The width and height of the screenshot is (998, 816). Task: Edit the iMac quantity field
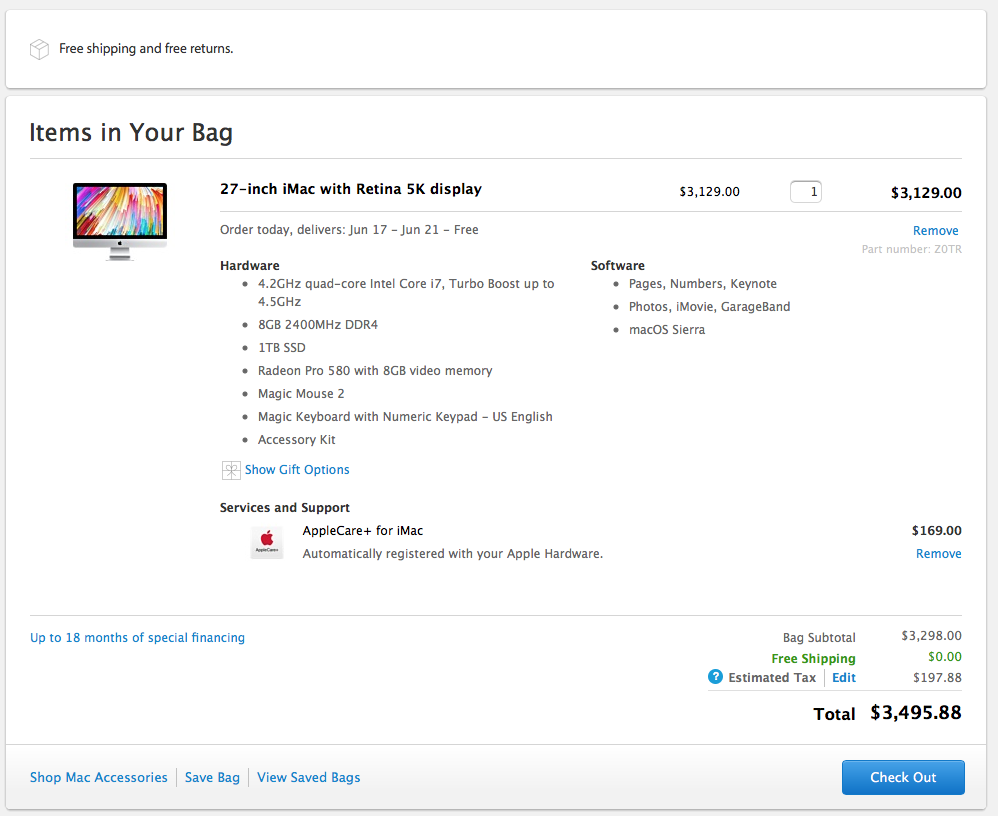pyautogui.click(x=806, y=191)
